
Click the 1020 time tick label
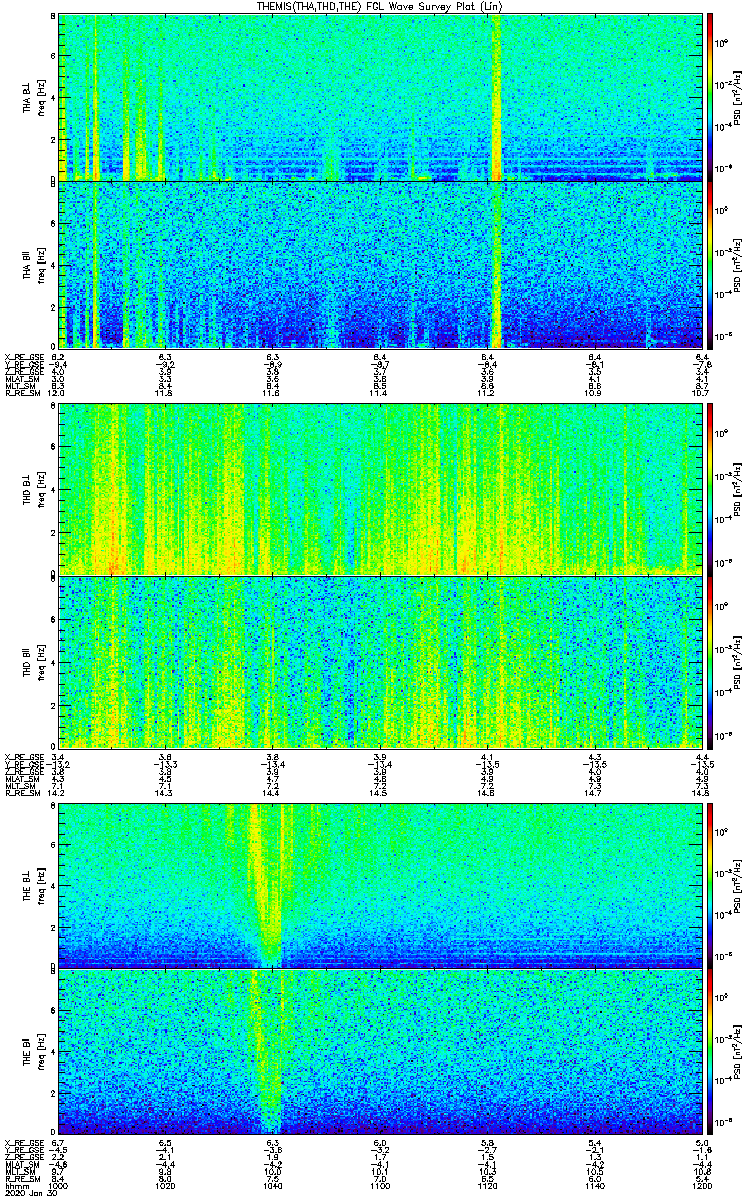[x=166, y=1185]
